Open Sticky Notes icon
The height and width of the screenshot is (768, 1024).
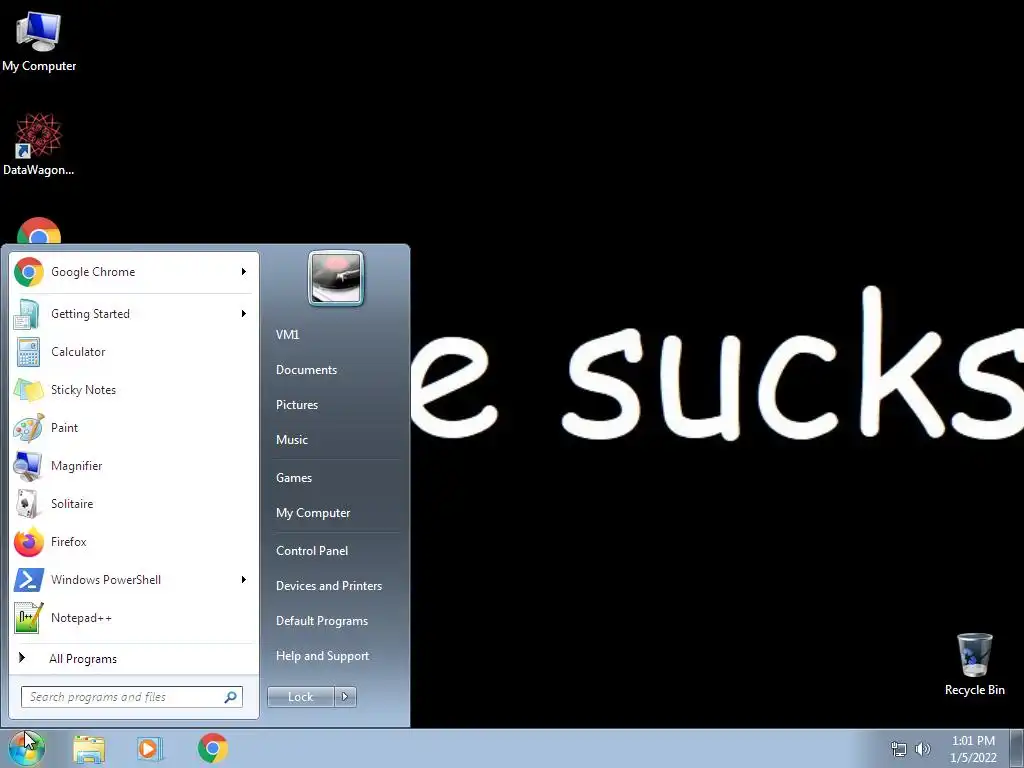[x=28, y=390]
